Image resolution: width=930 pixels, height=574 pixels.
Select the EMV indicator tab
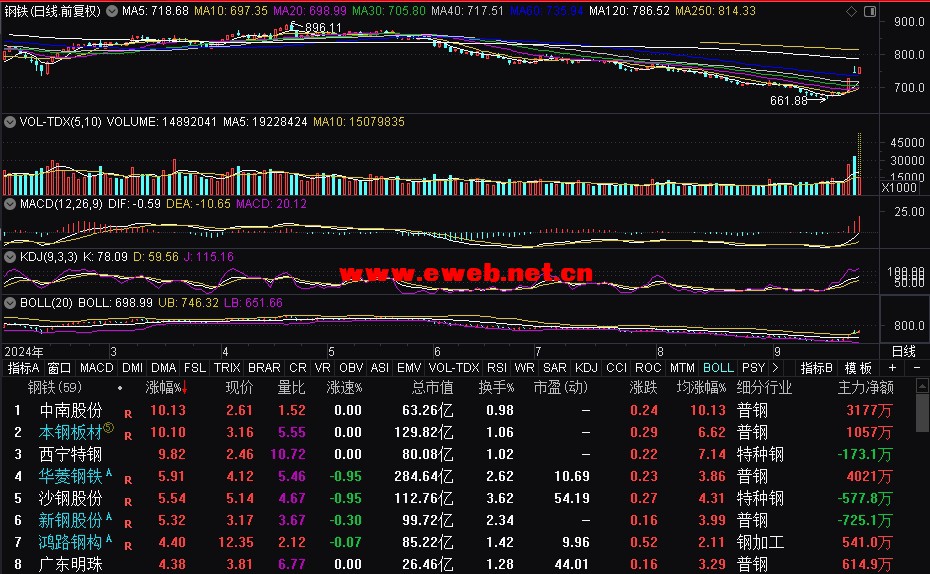click(x=409, y=368)
